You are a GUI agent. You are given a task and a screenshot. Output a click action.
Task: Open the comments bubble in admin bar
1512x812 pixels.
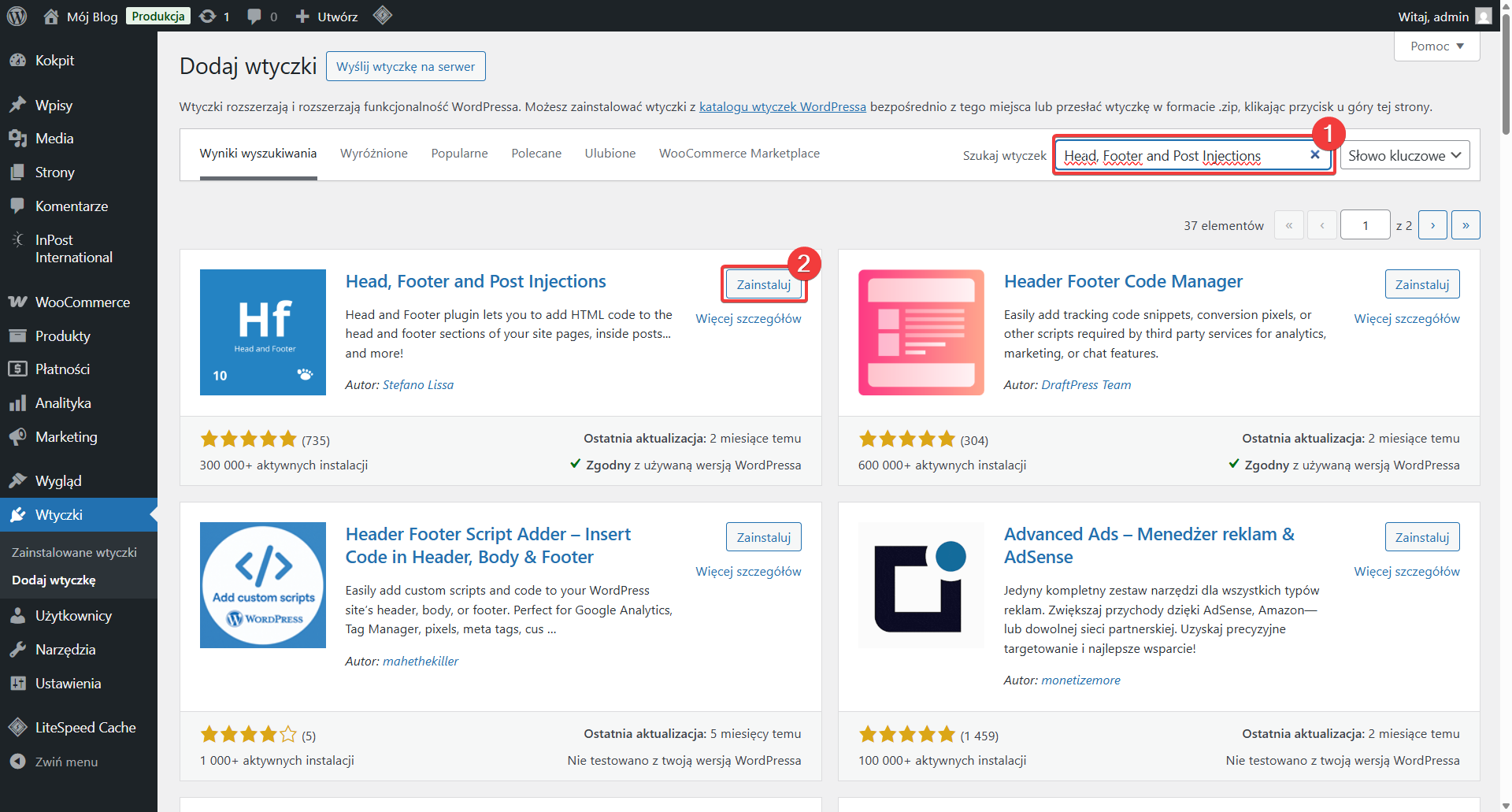click(x=254, y=17)
